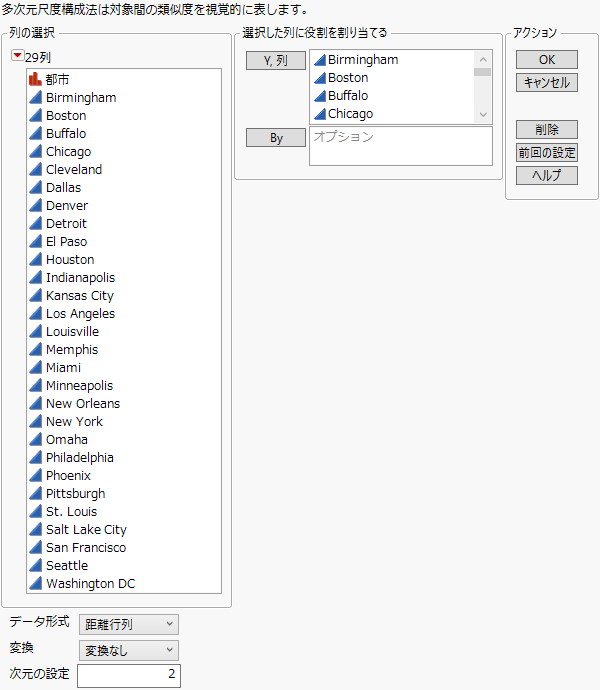Click the blue icon next to New York
Image resolution: width=600 pixels, height=690 pixels.
tap(35, 422)
